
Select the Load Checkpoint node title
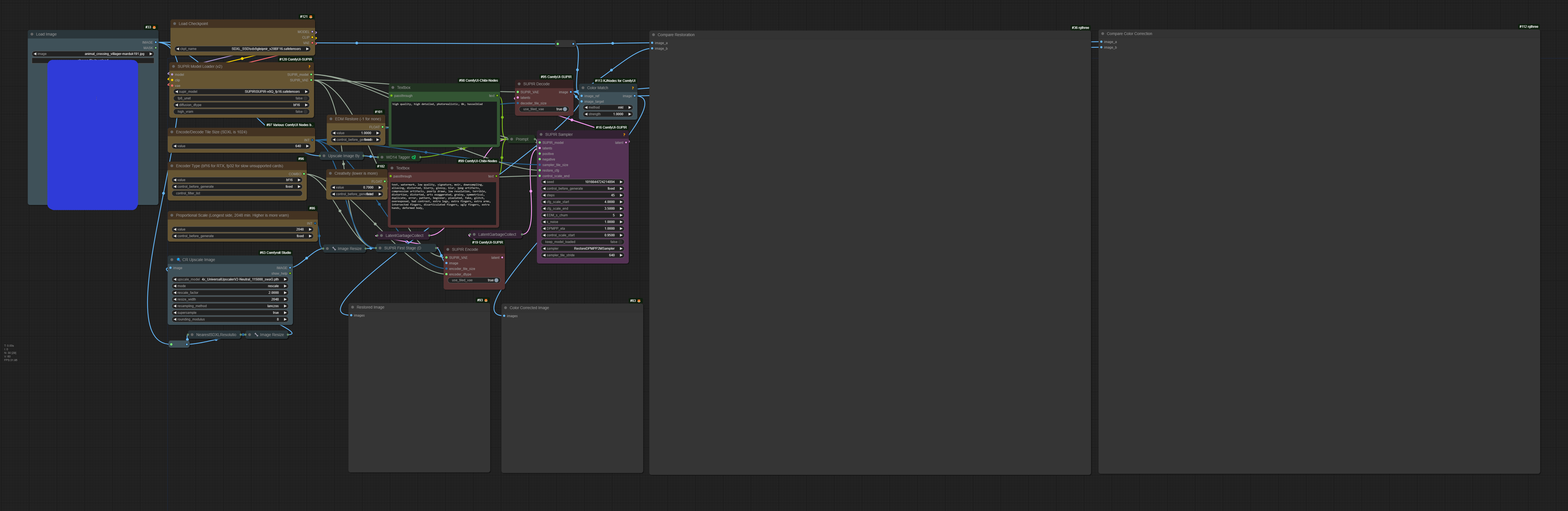pos(193,24)
